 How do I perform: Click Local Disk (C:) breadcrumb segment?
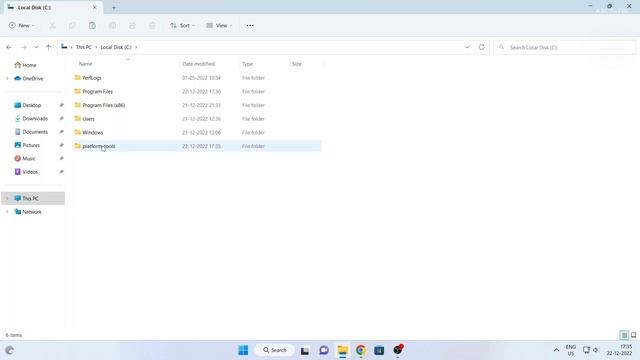pyautogui.click(x=116, y=47)
